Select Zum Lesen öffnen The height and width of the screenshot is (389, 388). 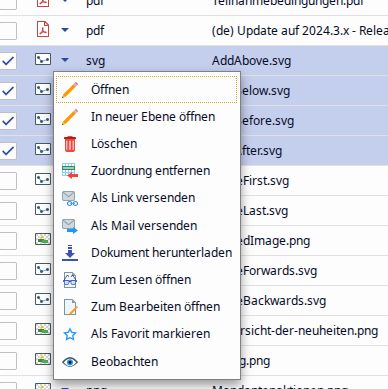pos(147,280)
